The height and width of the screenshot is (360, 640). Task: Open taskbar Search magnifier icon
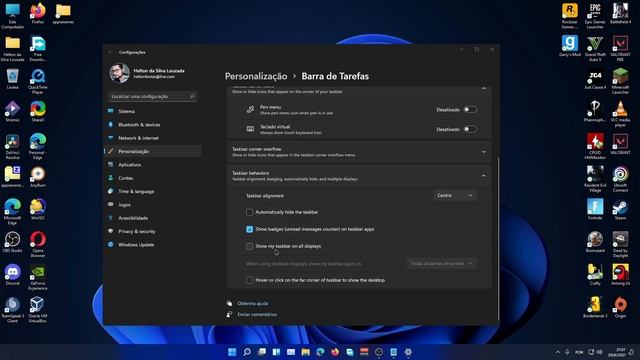pyautogui.click(x=247, y=352)
